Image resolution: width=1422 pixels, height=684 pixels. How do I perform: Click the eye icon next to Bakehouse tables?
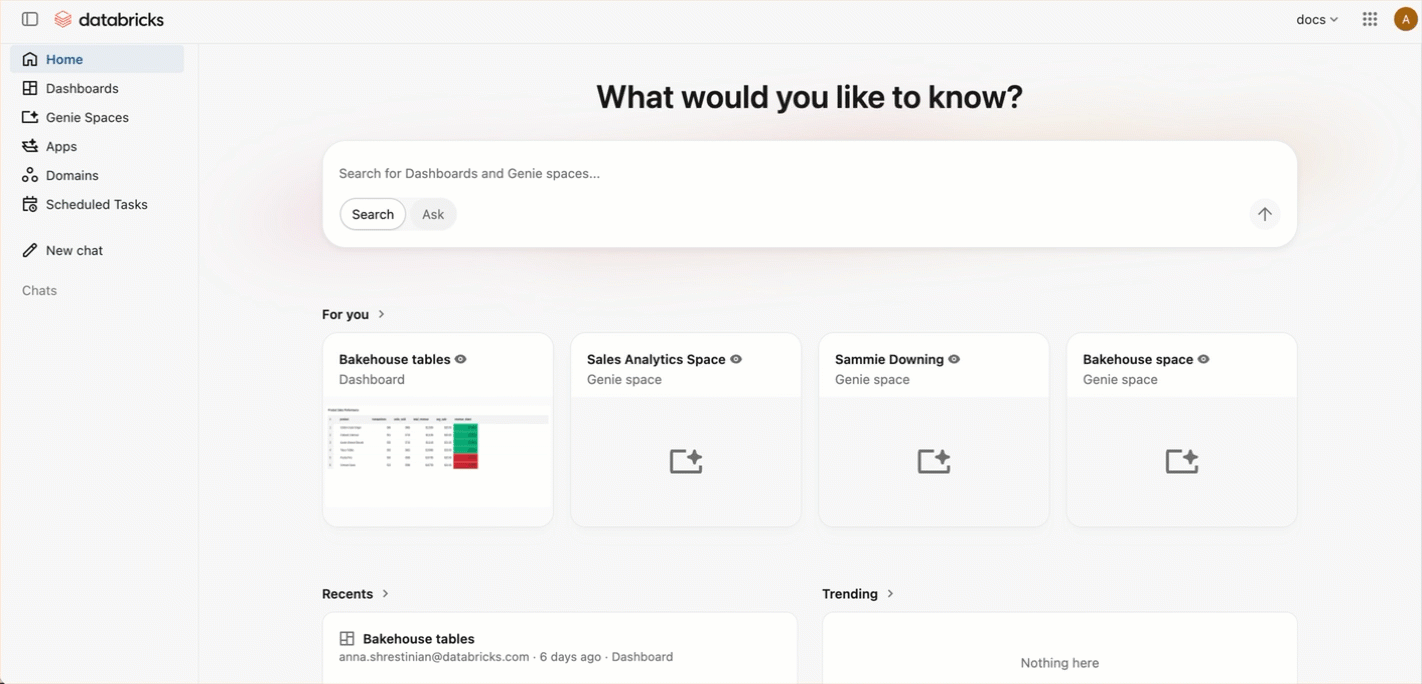point(461,359)
